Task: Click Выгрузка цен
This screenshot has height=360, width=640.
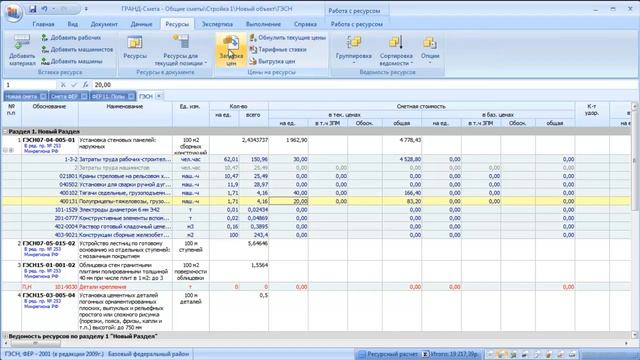Action: (272, 61)
